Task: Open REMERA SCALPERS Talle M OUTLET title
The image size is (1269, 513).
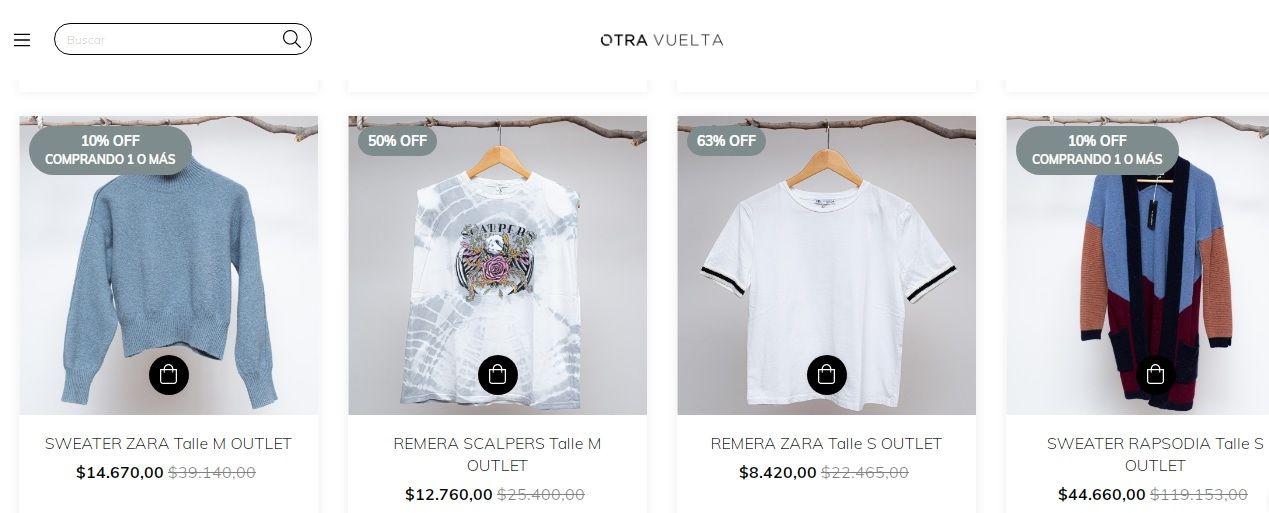Action: [x=498, y=454]
